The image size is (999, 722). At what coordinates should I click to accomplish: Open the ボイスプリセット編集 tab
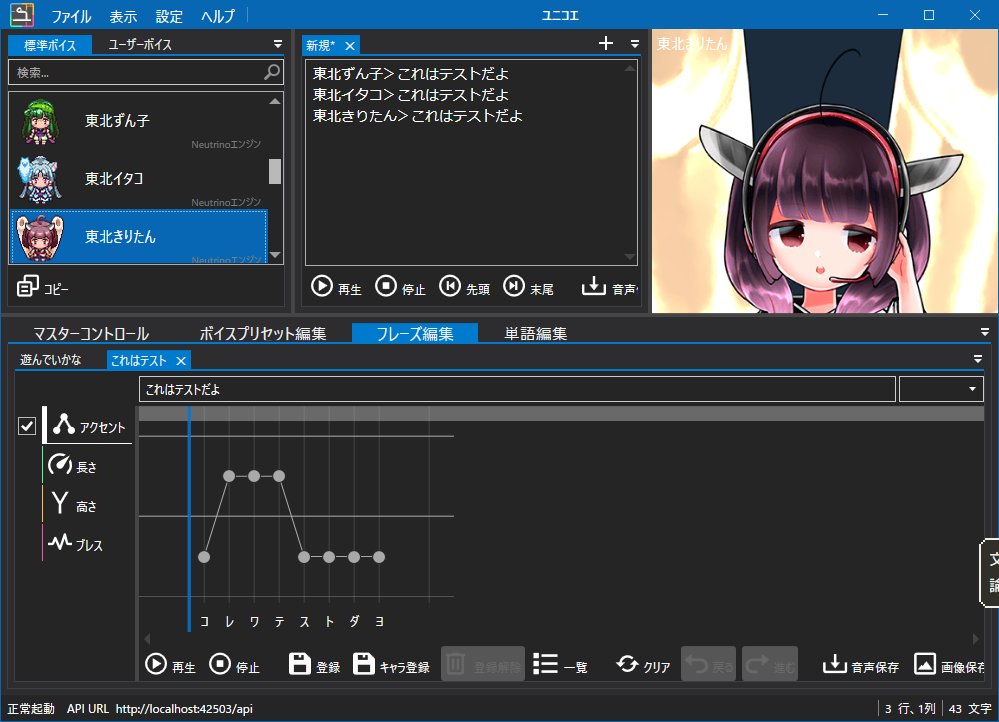(x=262, y=333)
